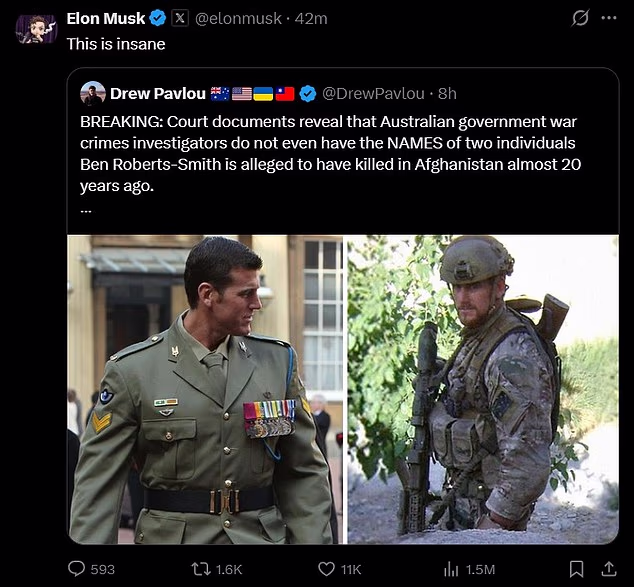Open the Grok explain icon
The width and height of the screenshot is (634, 587).
pos(579,18)
